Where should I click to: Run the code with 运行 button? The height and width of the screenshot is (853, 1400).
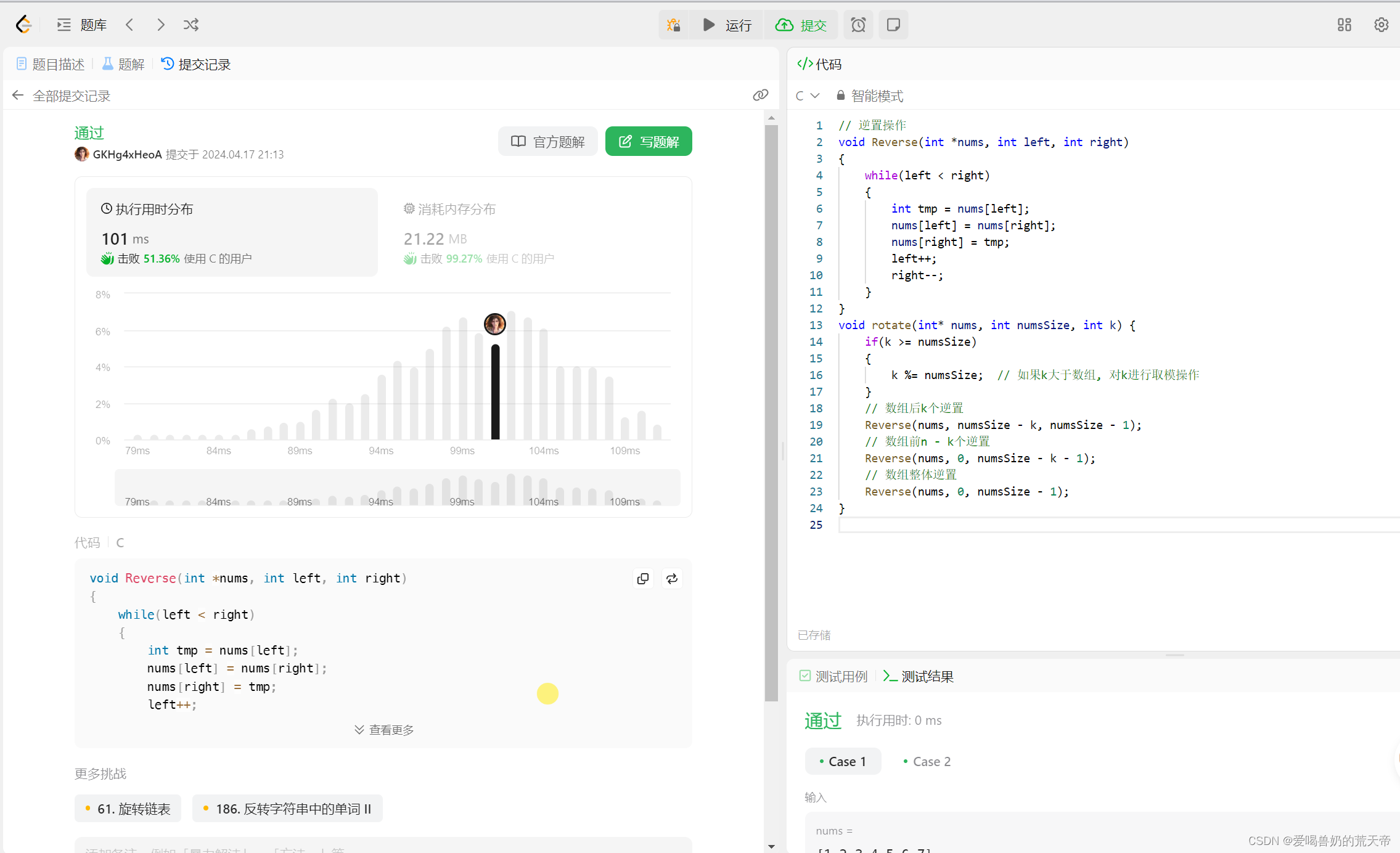(727, 25)
